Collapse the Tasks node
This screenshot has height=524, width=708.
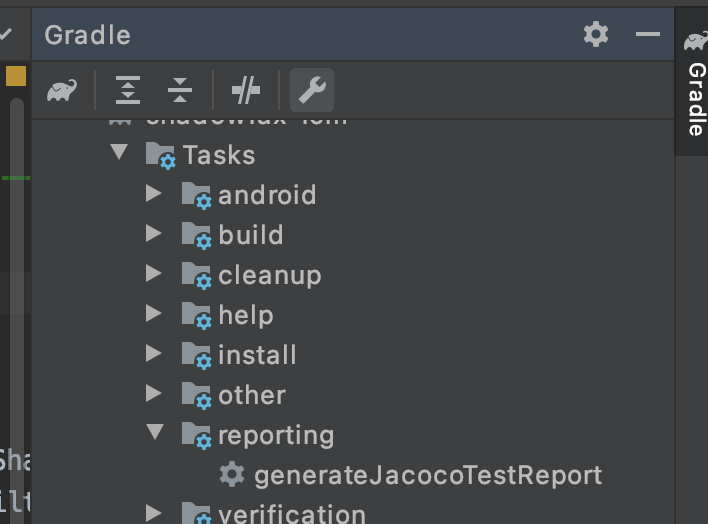(x=119, y=151)
